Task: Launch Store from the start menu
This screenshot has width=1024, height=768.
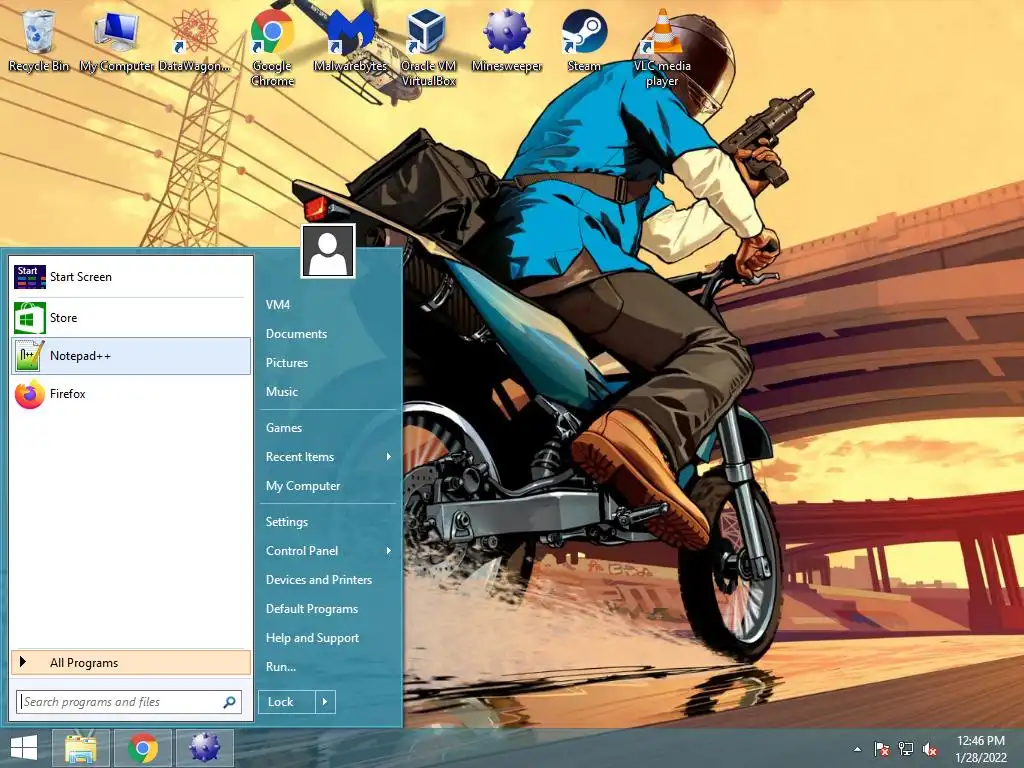Action: (131, 318)
